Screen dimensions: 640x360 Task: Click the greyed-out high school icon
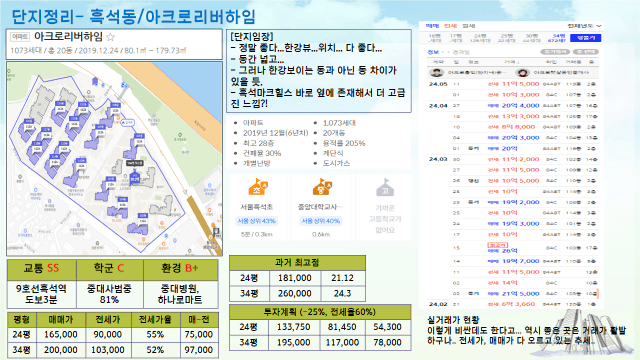[385, 187]
